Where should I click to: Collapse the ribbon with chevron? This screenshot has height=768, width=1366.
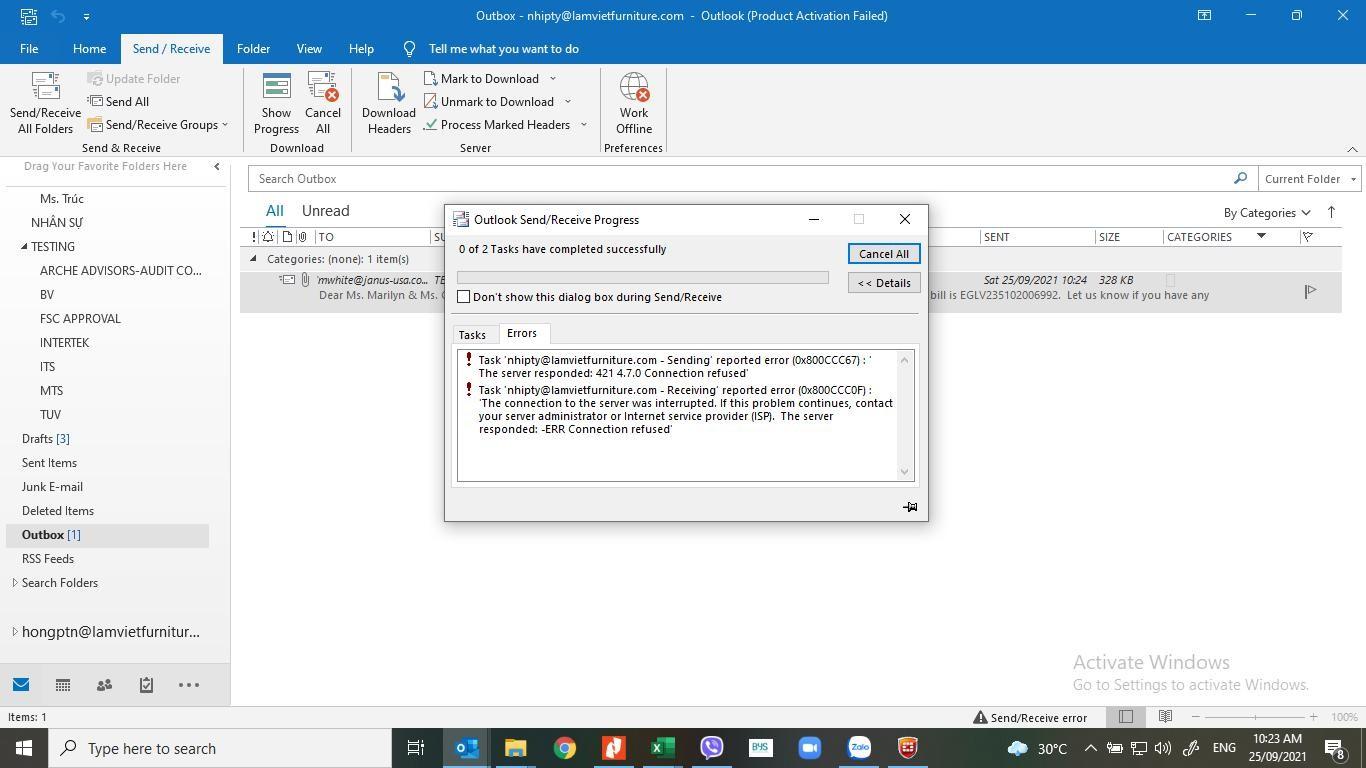click(x=1352, y=149)
